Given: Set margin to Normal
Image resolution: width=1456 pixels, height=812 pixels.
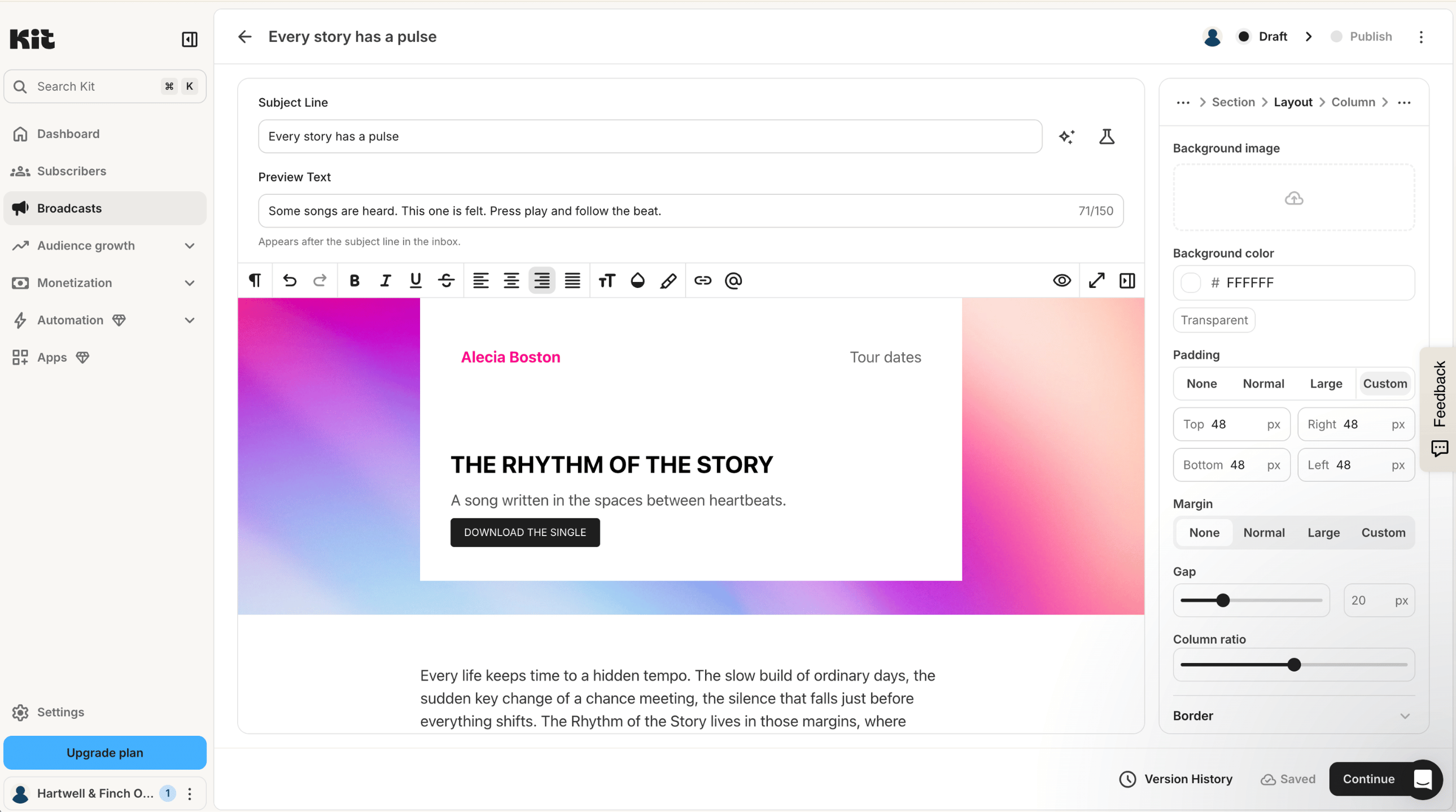Looking at the screenshot, I should click(x=1264, y=532).
